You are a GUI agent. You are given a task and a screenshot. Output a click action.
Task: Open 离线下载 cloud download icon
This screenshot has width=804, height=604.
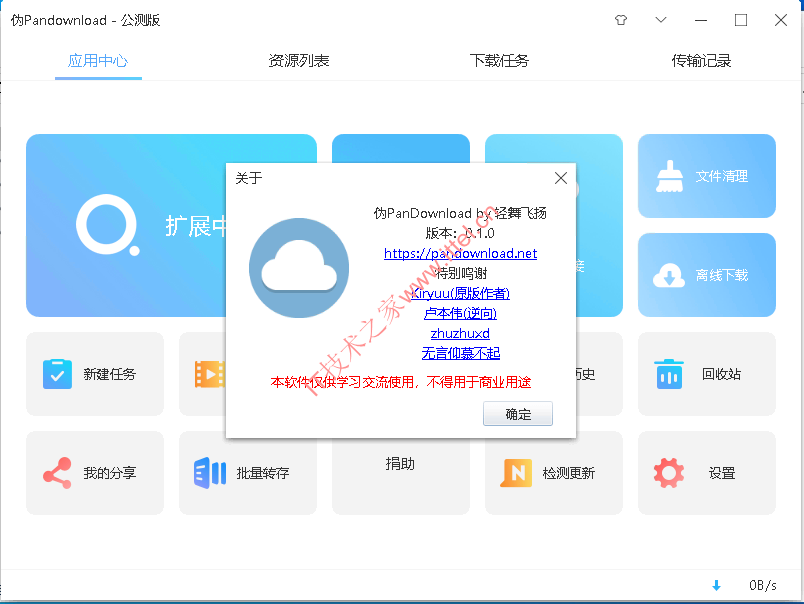pos(669,275)
